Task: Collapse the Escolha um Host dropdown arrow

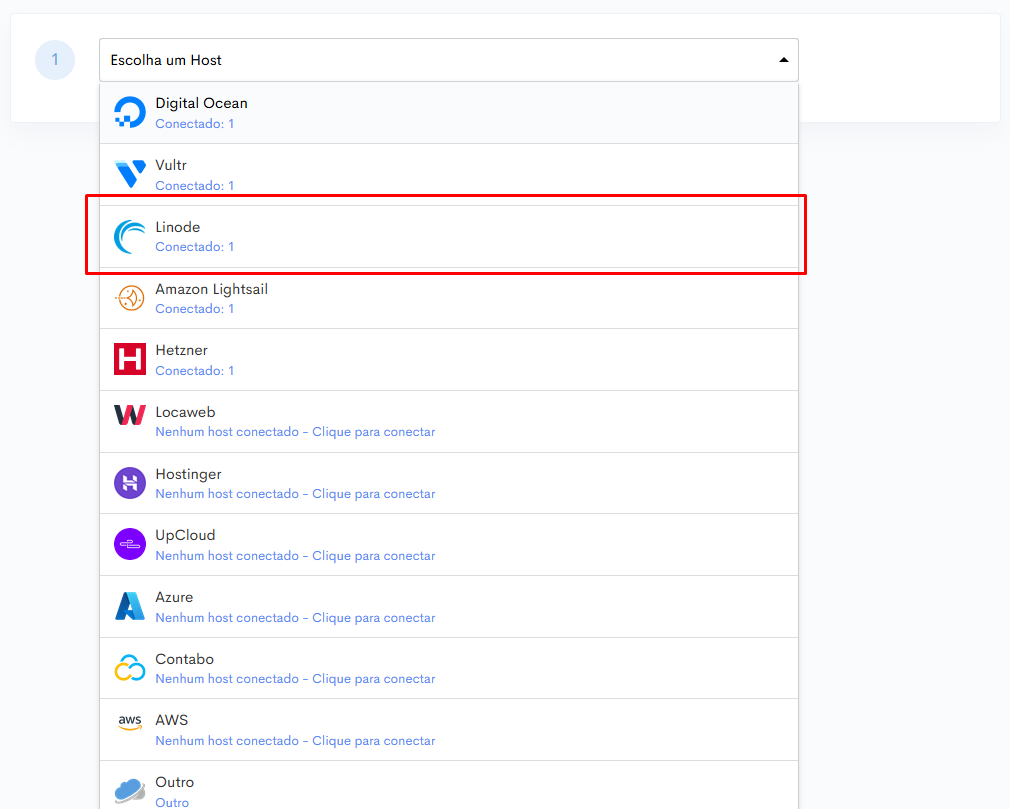Action: click(783, 60)
